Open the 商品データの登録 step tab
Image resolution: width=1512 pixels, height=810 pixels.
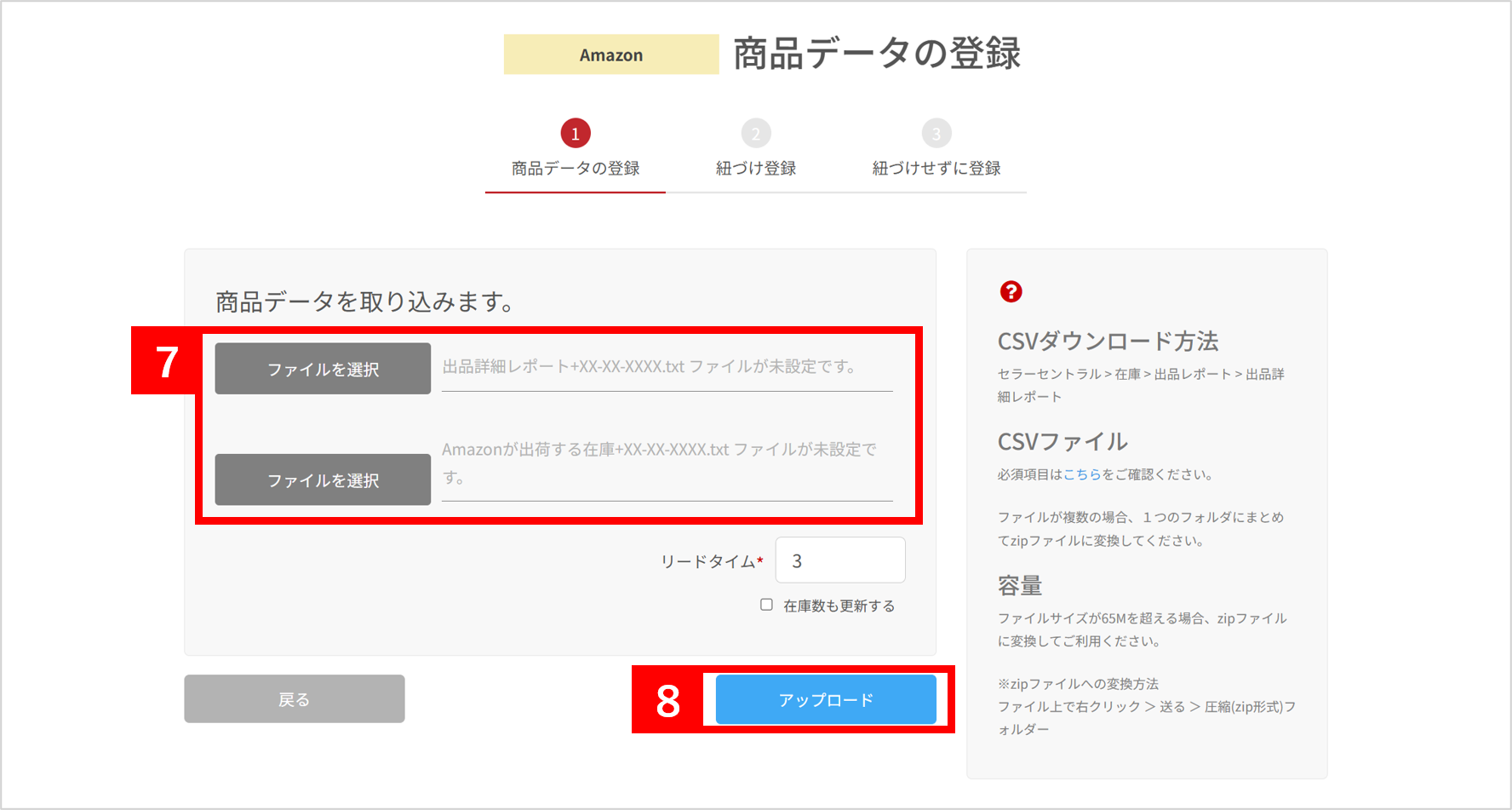(x=576, y=168)
